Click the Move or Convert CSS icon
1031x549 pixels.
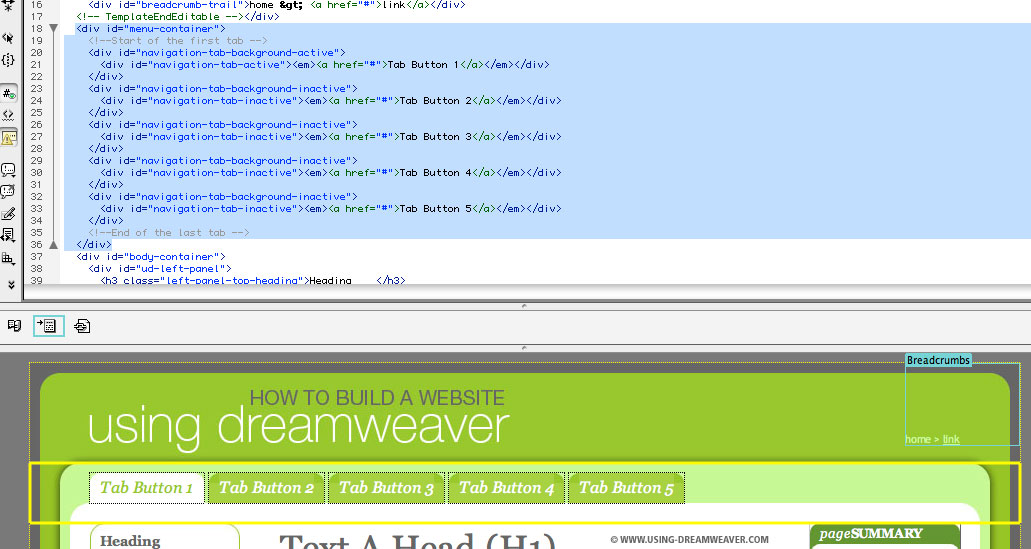tap(9, 258)
